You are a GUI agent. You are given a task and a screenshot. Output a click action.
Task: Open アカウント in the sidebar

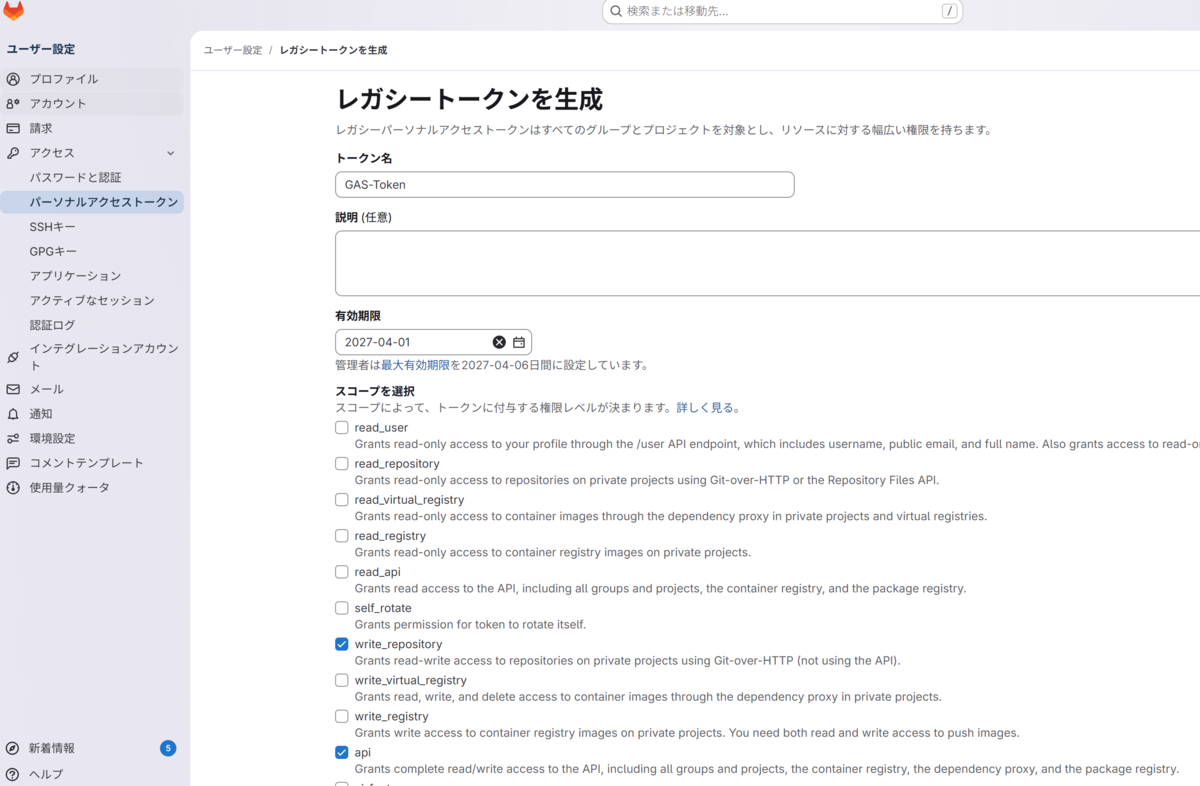pyautogui.click(x=92, y=104)
